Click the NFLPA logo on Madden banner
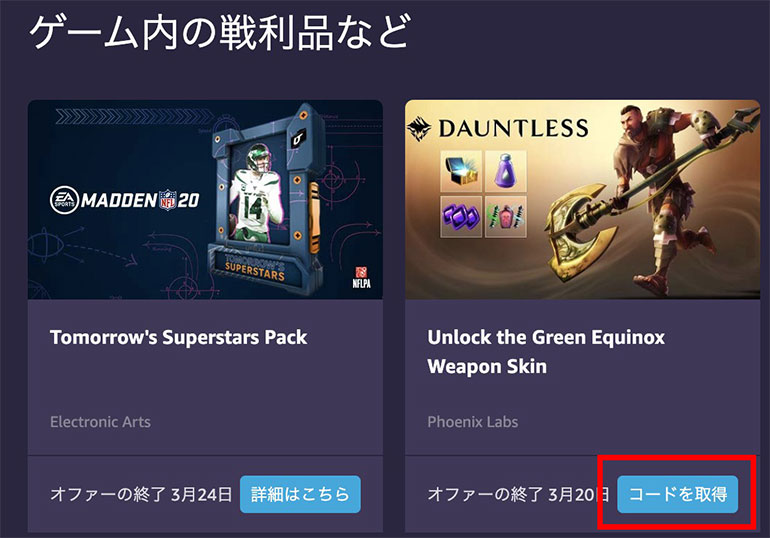770x538 pixels. [x=361, y=277]
